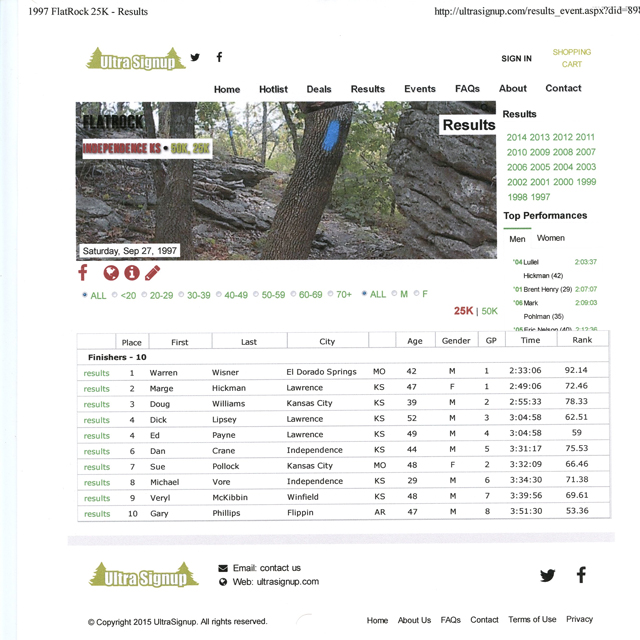Open the 1998 results year link

(518, 197)
